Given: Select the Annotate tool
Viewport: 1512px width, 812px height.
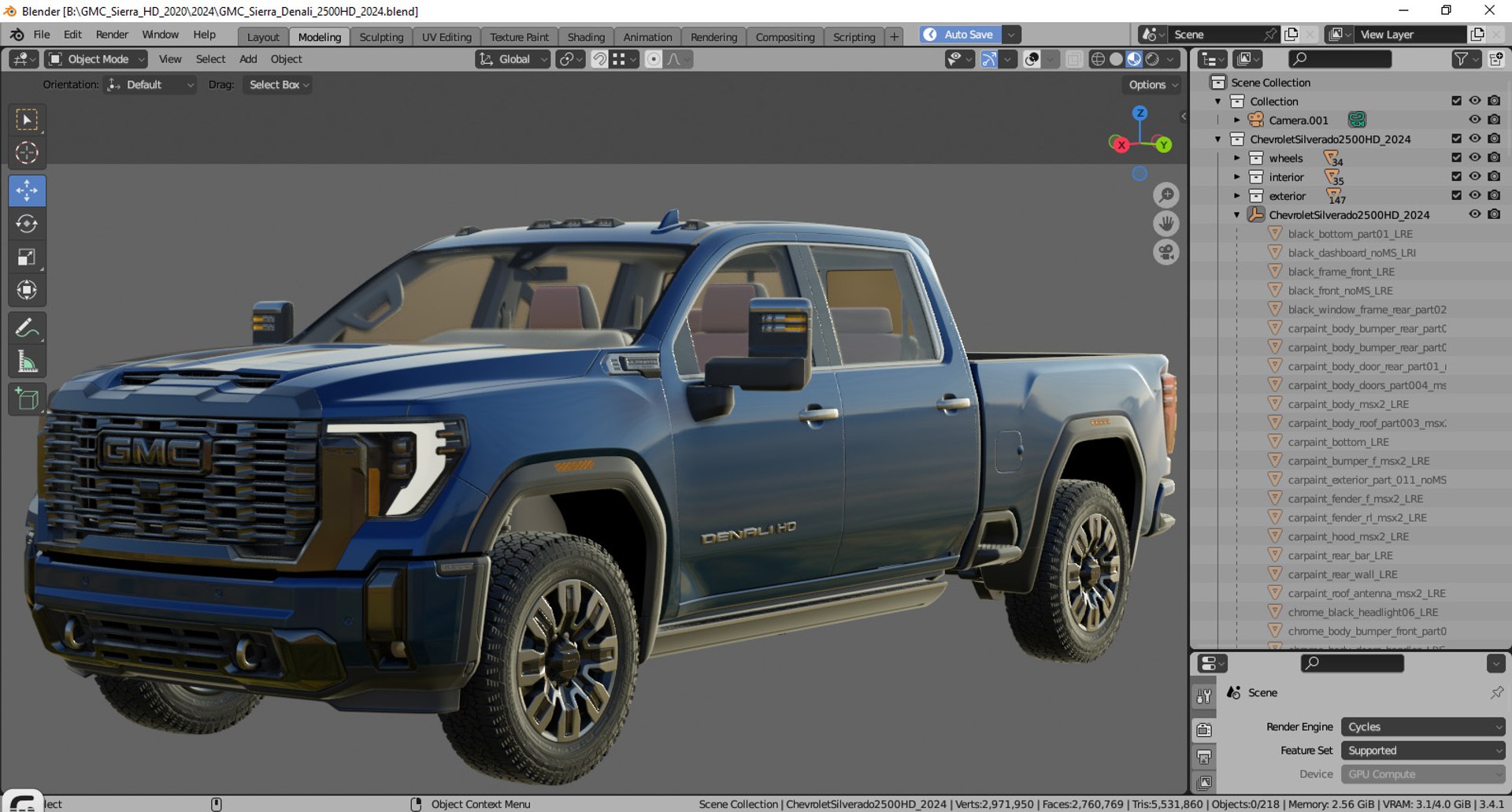Looking at the screenshot, I should click(27, 328).
